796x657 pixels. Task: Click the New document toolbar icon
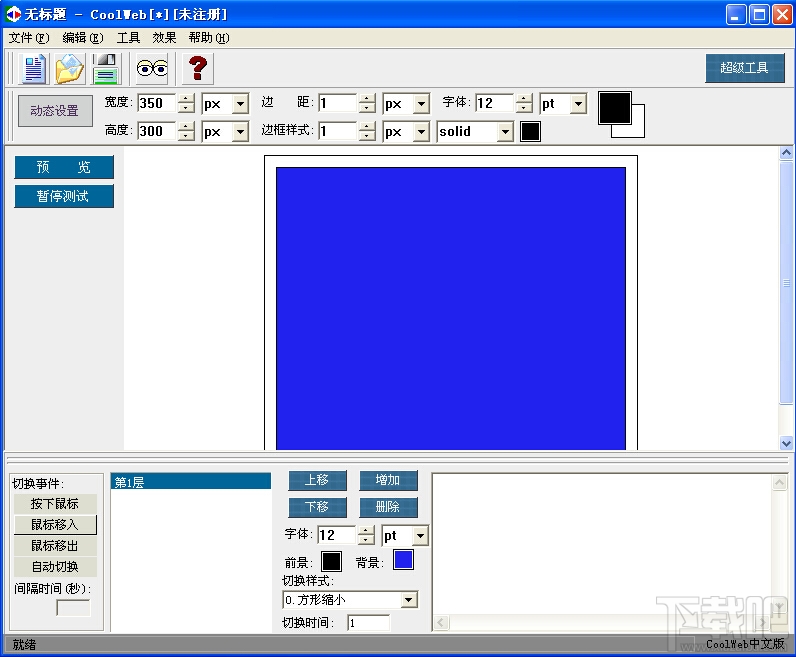tap(34, 69)
